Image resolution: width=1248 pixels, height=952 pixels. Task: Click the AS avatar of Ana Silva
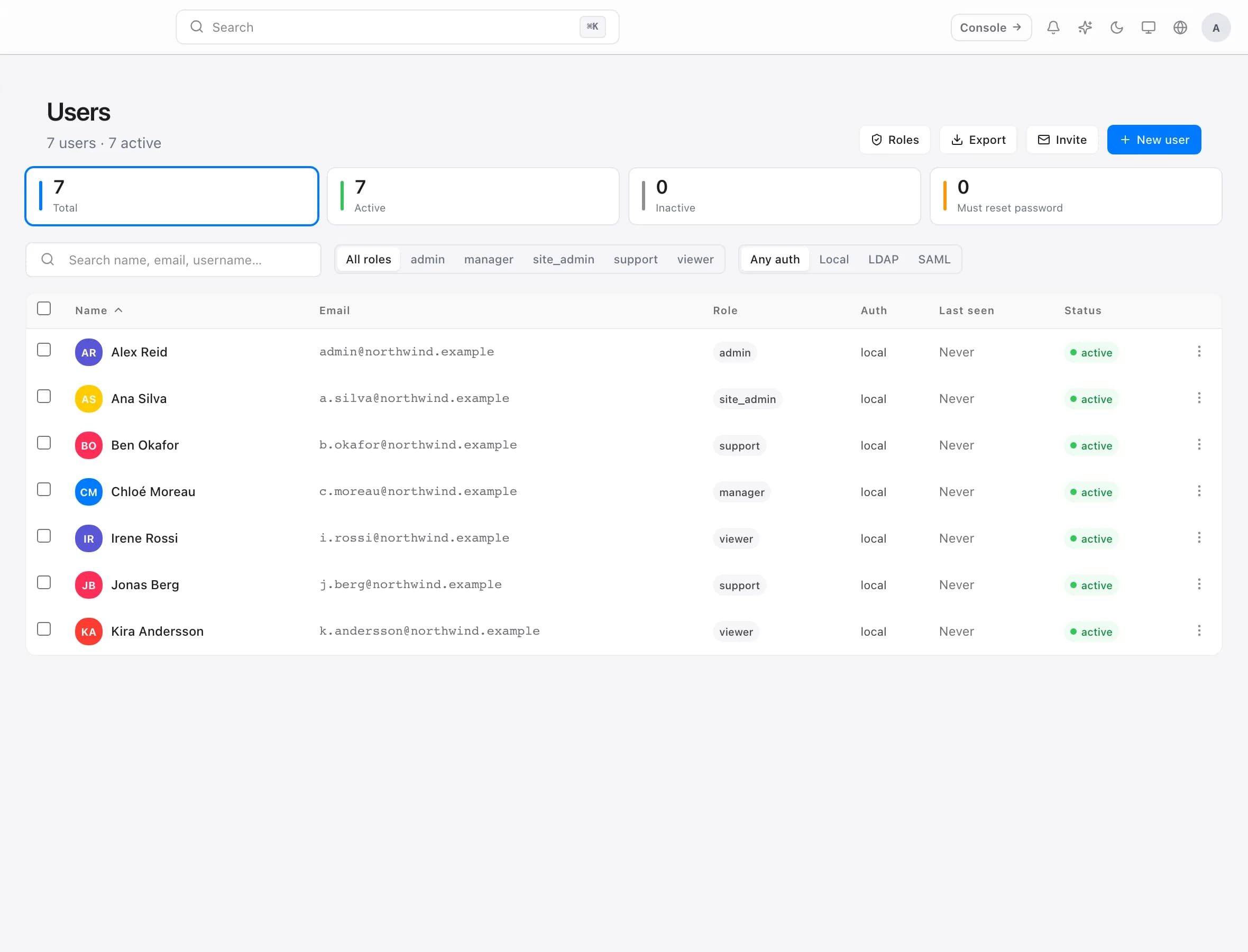pyautogui.click(x=88, y=398)
